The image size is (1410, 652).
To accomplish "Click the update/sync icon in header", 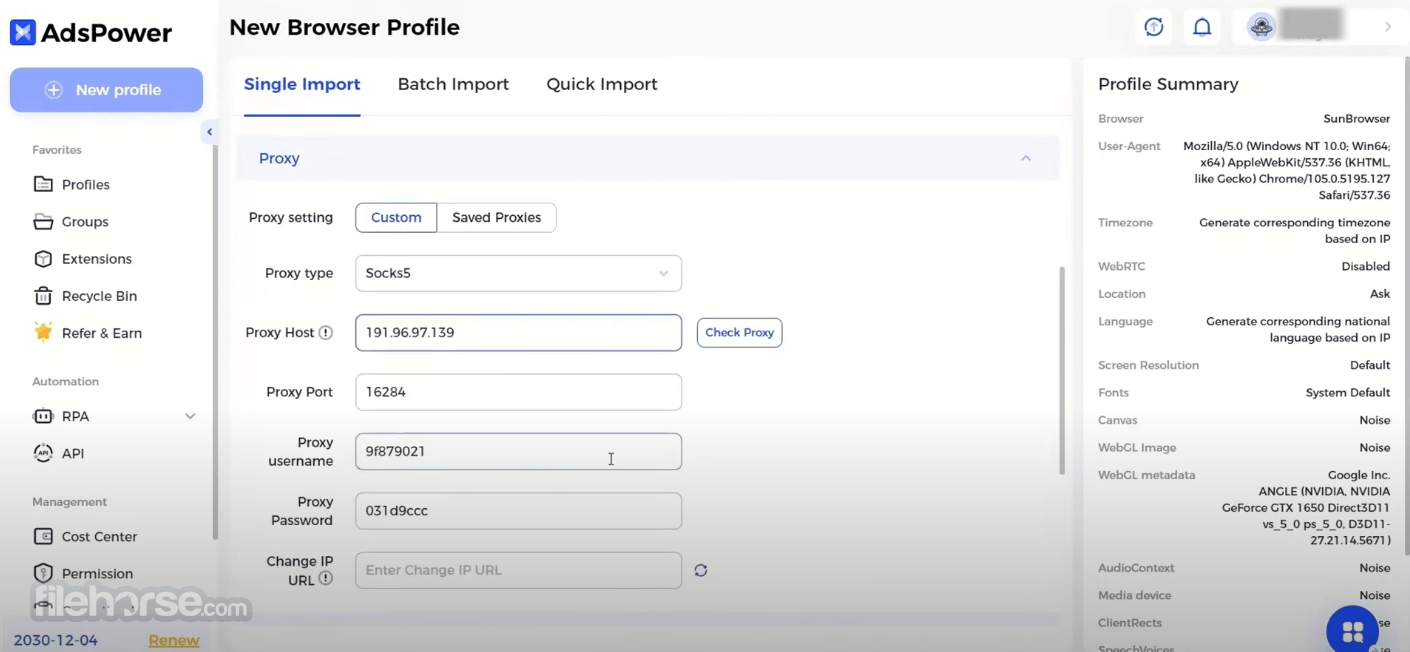I will tap(1154, 27).
